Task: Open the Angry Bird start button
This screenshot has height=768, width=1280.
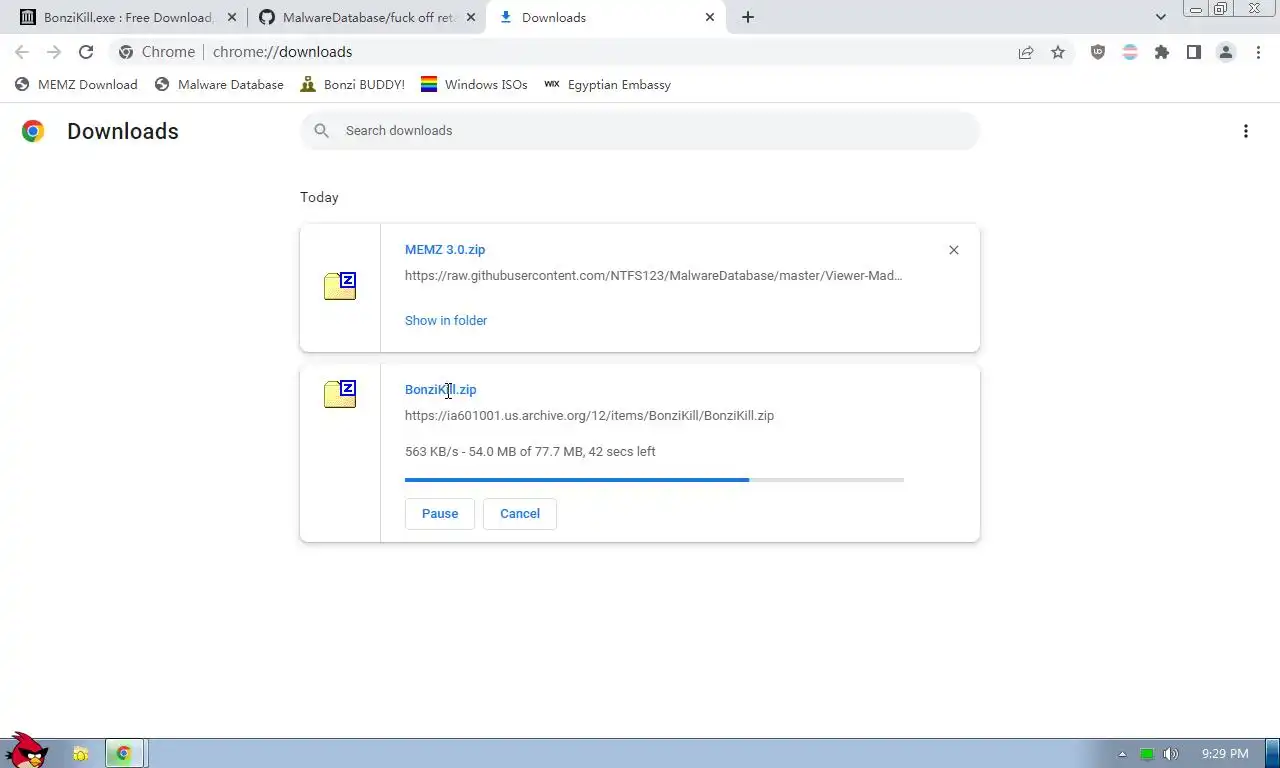Action: coord(25,750)
